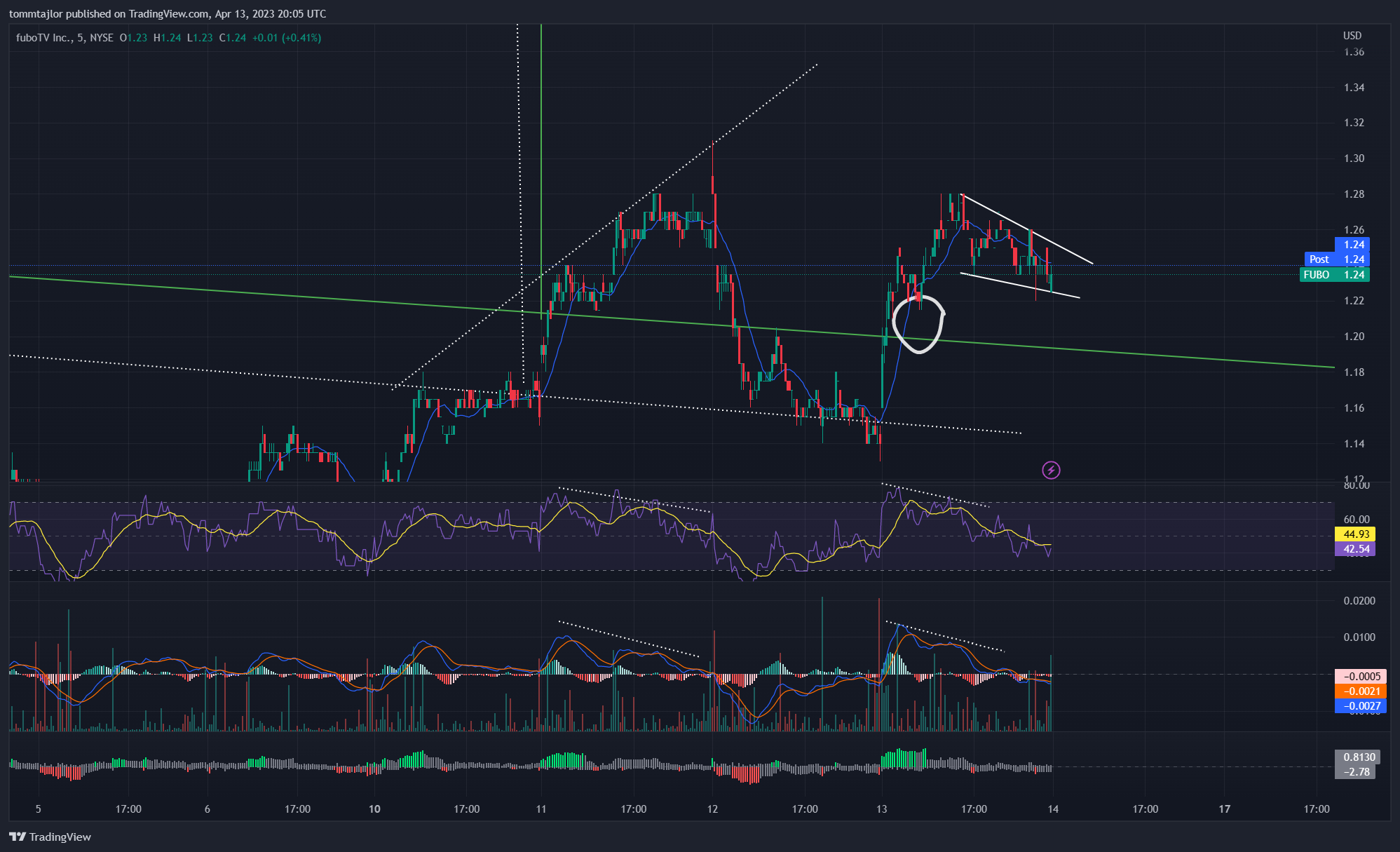The width and height of the screenshot is (1400, 852).
Task: Click the NYSE exchange label in the header
Action: click(x=102, y=38)
